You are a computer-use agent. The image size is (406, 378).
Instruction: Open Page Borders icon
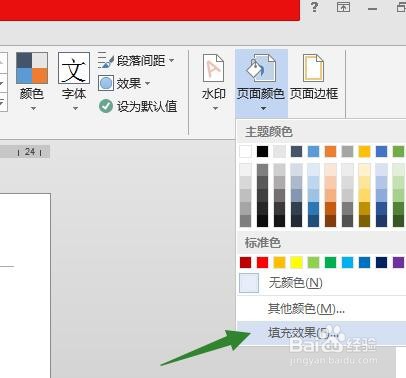313,68
